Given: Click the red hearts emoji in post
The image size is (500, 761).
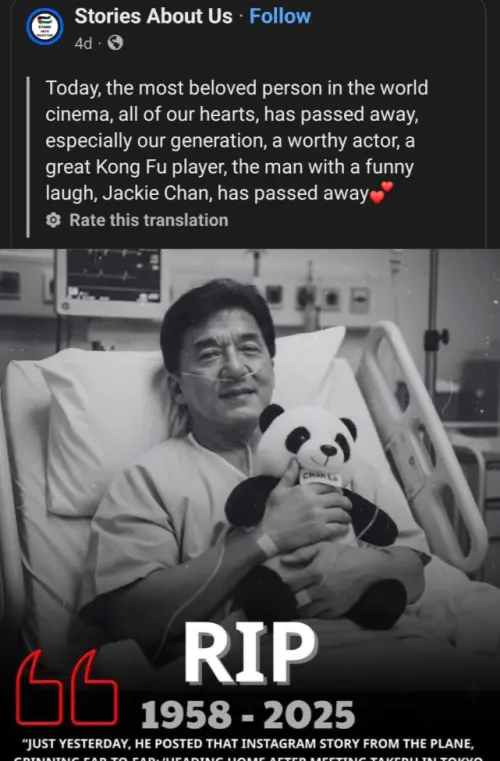Looking at the screenshot, I should pos(381,193).
